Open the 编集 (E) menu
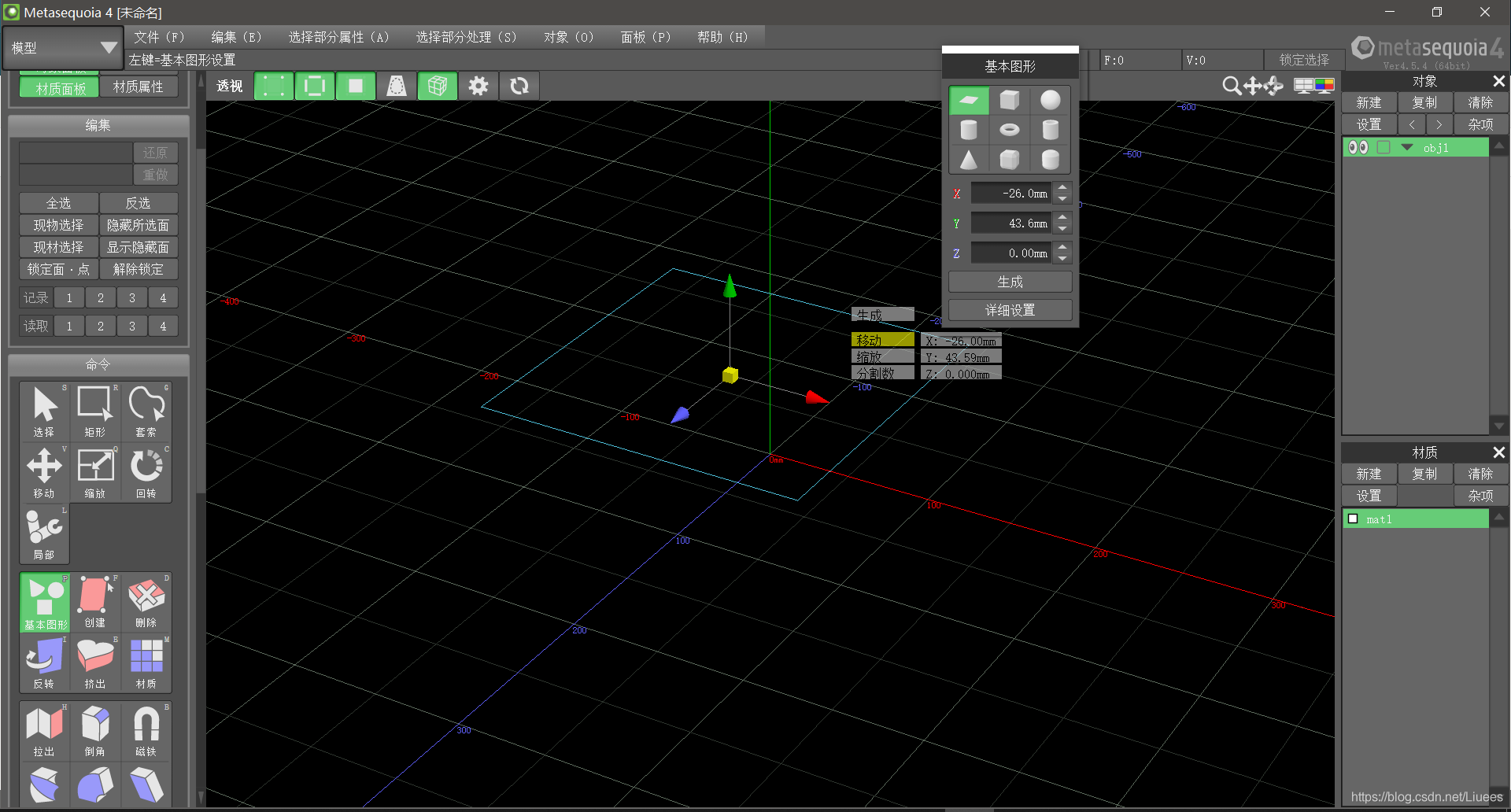The image size is (1511, 812). click(236, 37)
